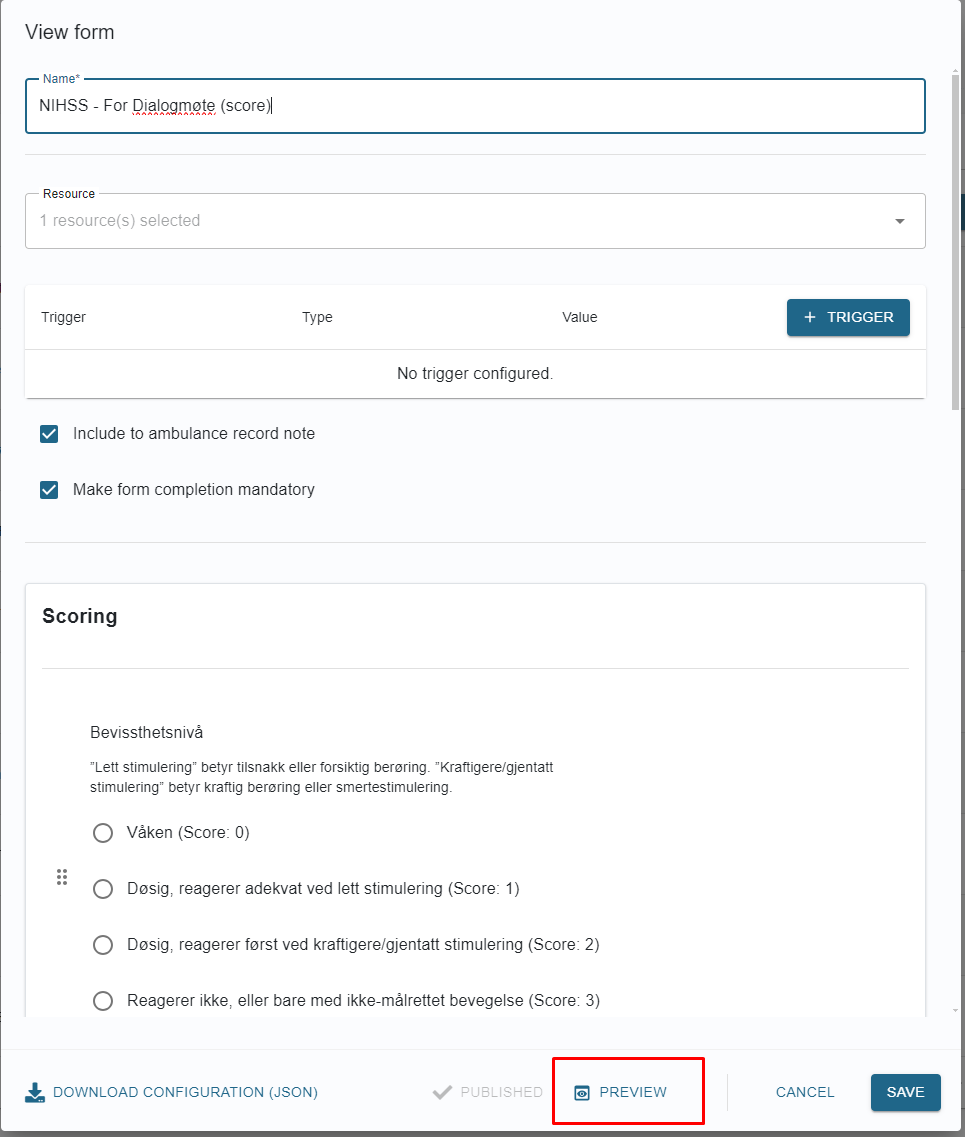The height and width of the screenshot is (1137, 965).
Task: Click the drag handle dots beside Bevissthetsnivå question
Action: click(62, 877)
